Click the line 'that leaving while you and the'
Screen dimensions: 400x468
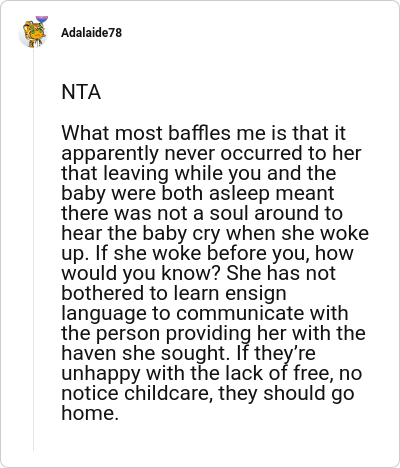199,173
